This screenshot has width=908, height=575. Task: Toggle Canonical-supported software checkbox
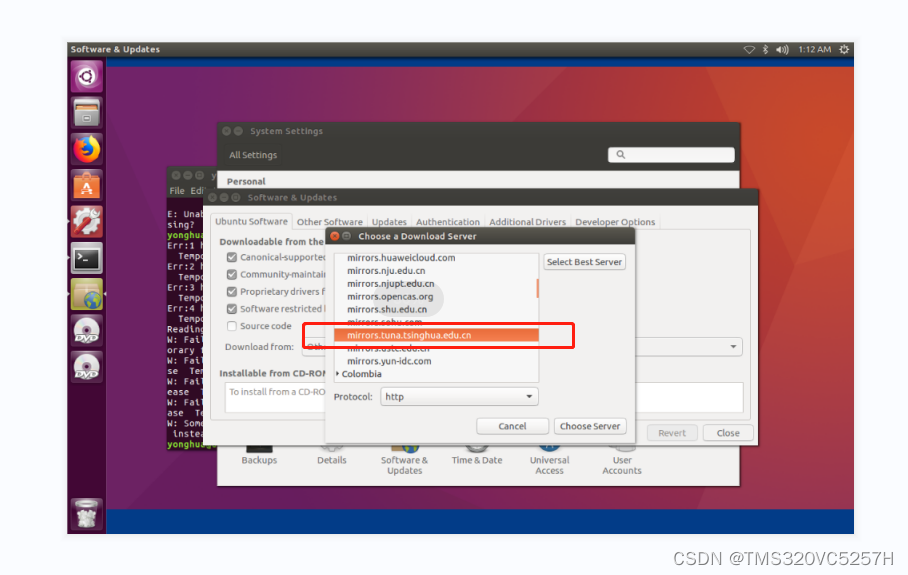tap(232, 257)
